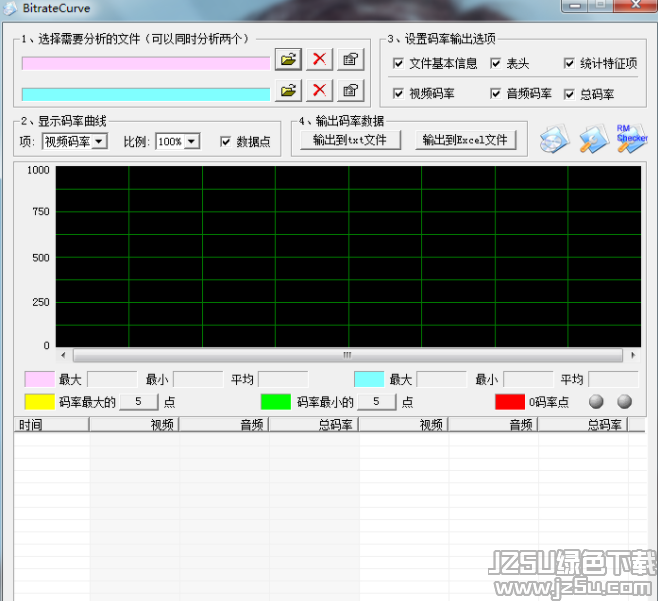Click the first gray round button beside 0码率点
Viewport: 658px width, 601px height.
tap(596, 402)
